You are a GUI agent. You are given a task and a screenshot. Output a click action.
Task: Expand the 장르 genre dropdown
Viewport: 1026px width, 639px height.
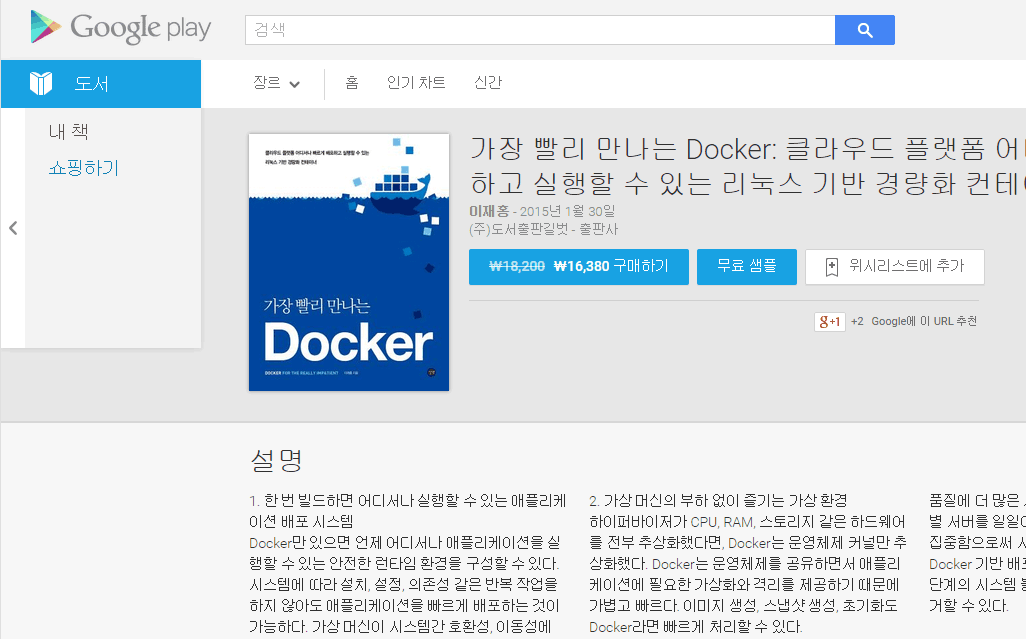coord(276,83)
